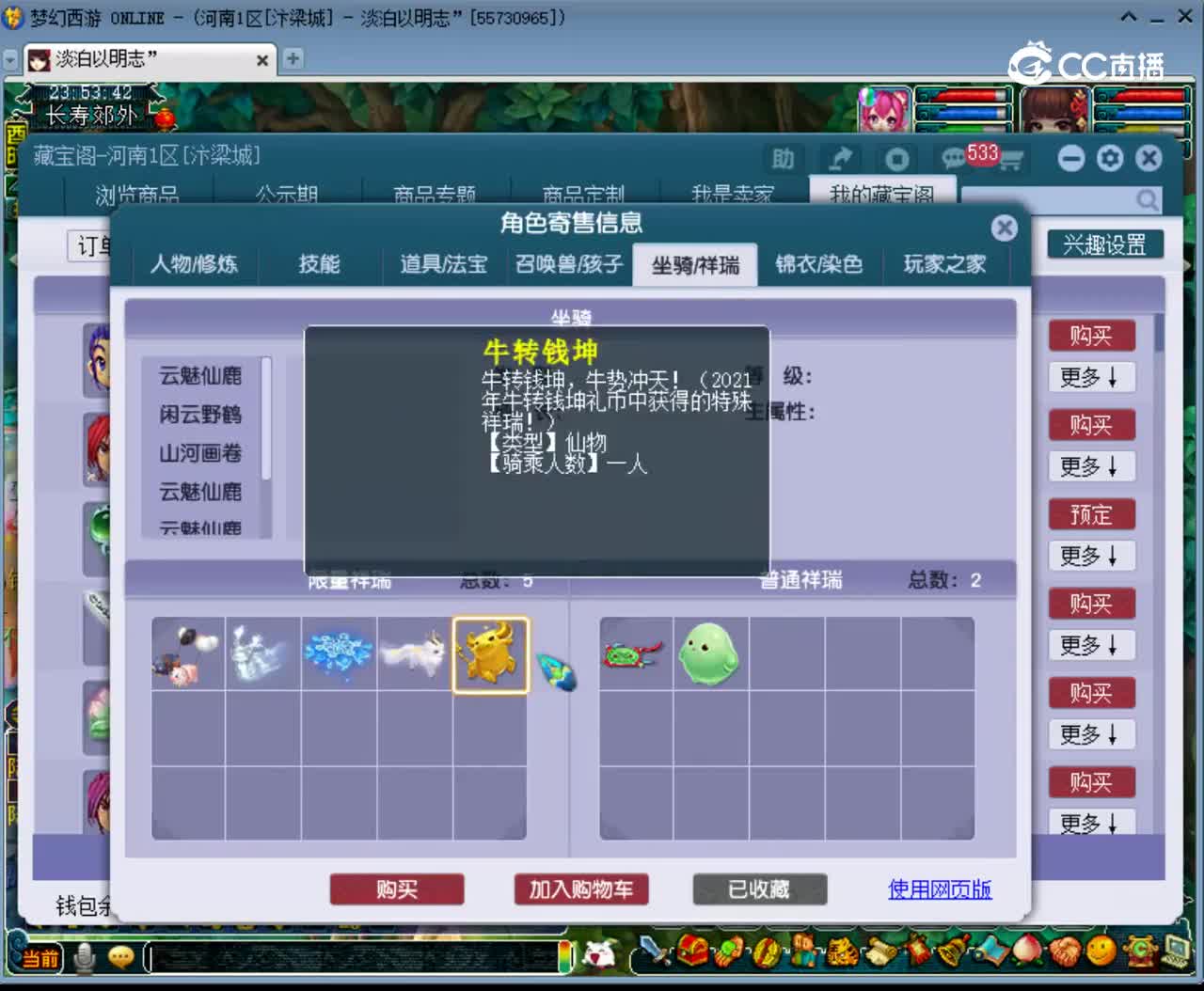The image size is (1204, 991).
Task: Click the sword attack icon in bottom bar
Action: point(655,952)
